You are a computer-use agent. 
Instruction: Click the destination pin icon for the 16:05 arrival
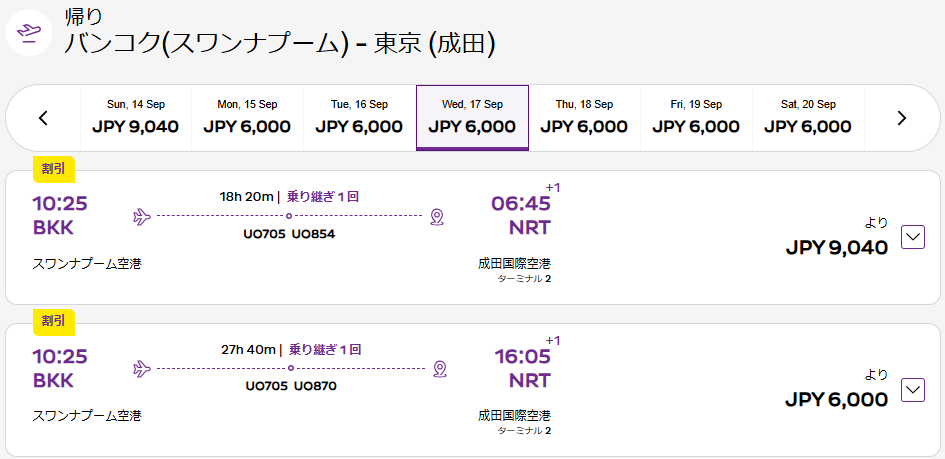(440, 368)
